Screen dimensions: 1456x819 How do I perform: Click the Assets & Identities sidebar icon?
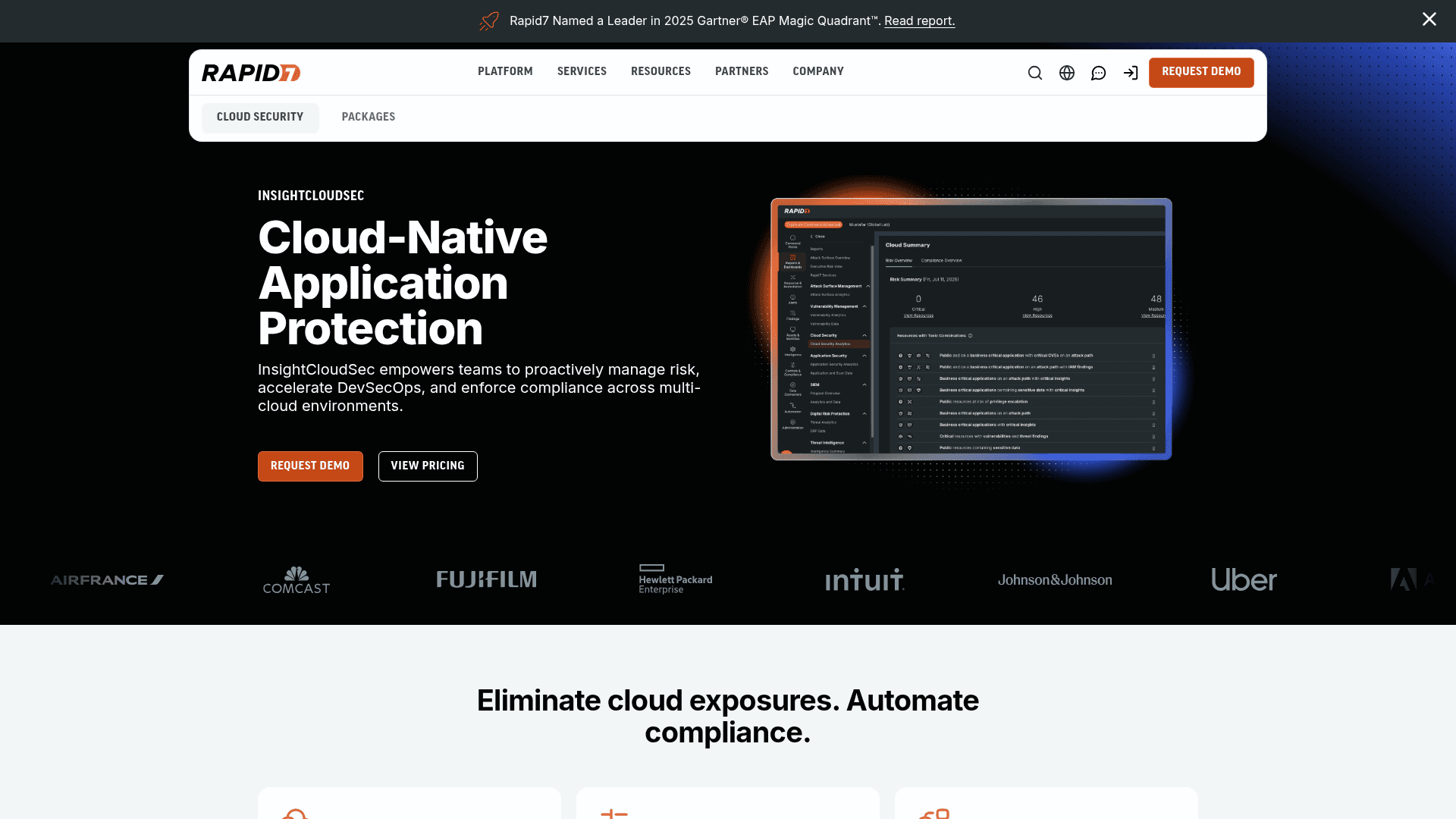[x=792, y=330]
